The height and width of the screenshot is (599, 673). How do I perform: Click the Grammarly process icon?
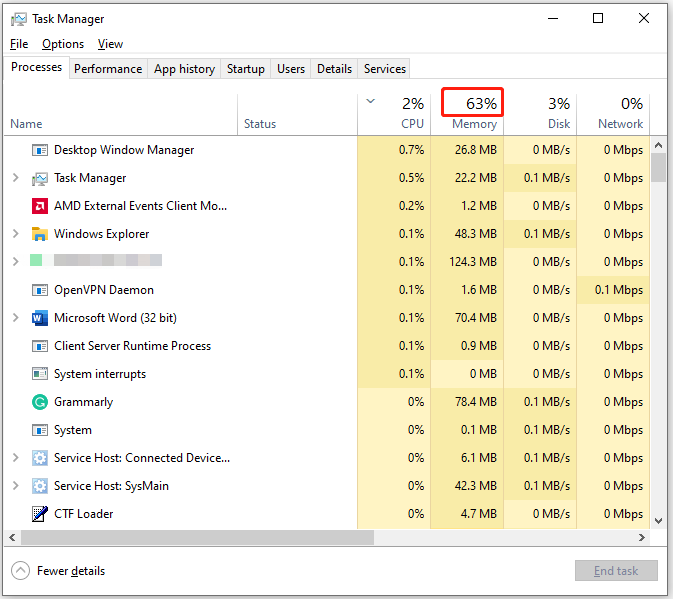click(x=40, y=402)
